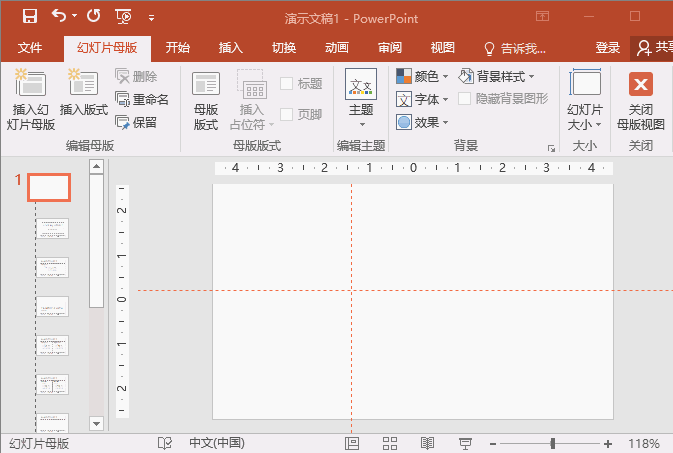673x453 pixels.
Task: Click Preserve (保留) master button
Action: [136, 122]
